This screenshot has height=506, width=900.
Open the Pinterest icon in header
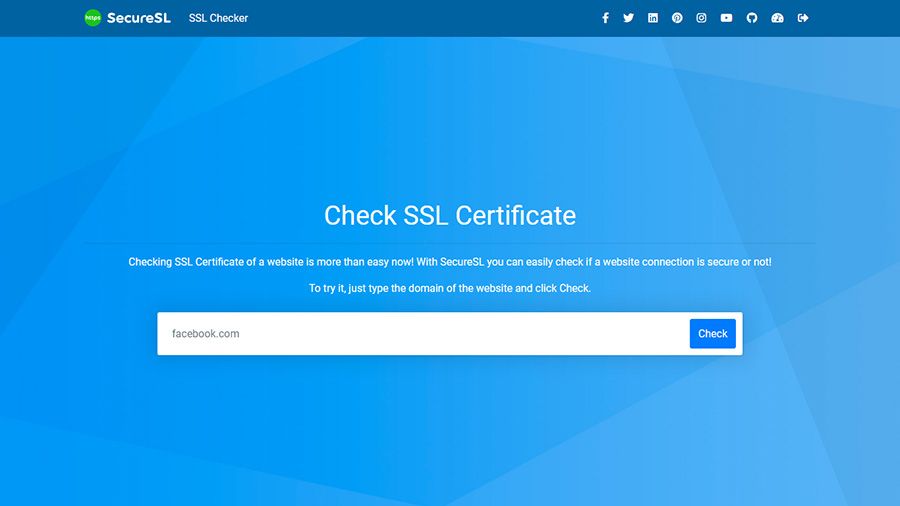677,18
